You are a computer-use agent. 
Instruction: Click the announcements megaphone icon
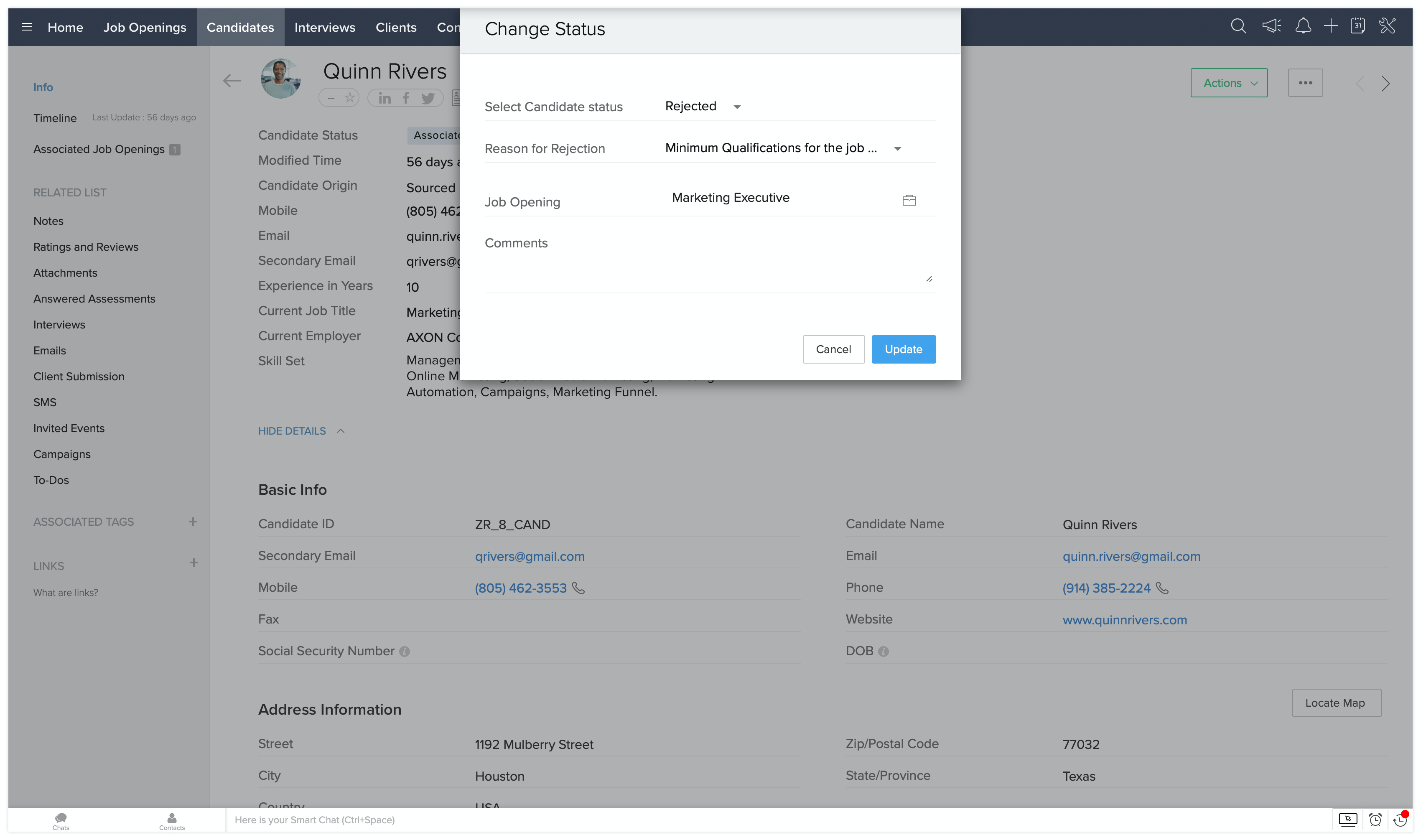click(1271, 27)
